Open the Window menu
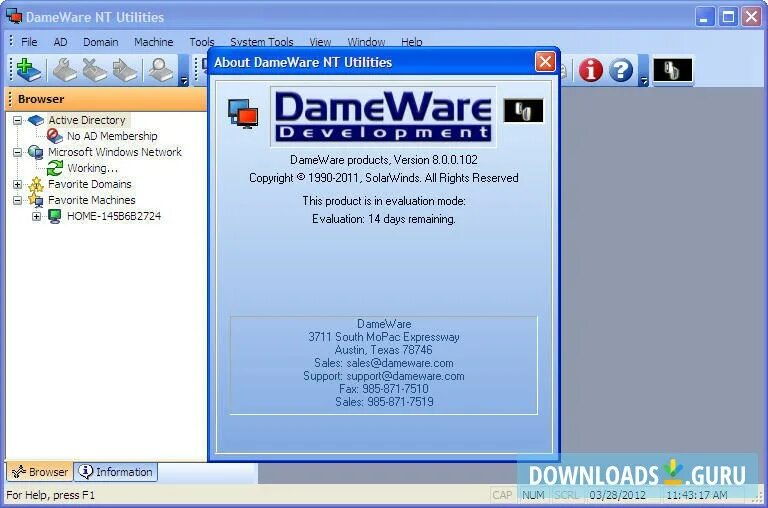The width and height of the screenshot is (768, 508). tap(366, 42)
